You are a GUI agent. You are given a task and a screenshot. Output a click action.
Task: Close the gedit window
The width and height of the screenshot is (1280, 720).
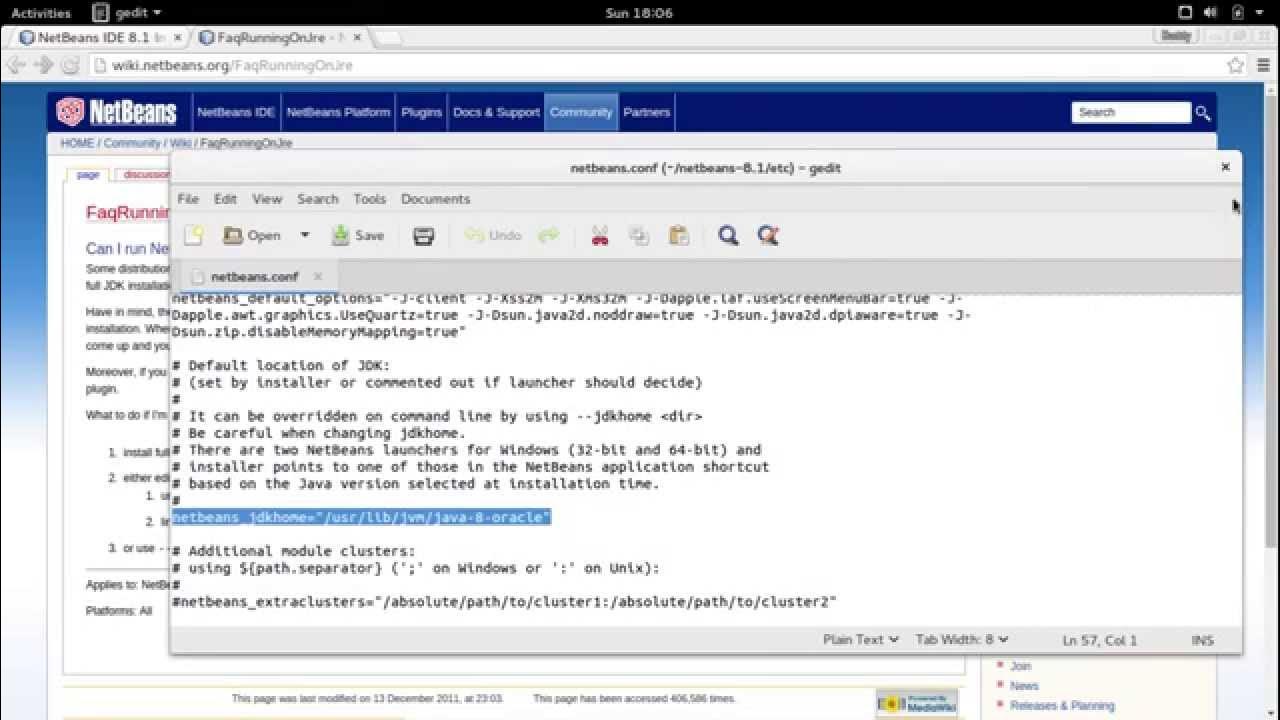[x=1225, y=167]
